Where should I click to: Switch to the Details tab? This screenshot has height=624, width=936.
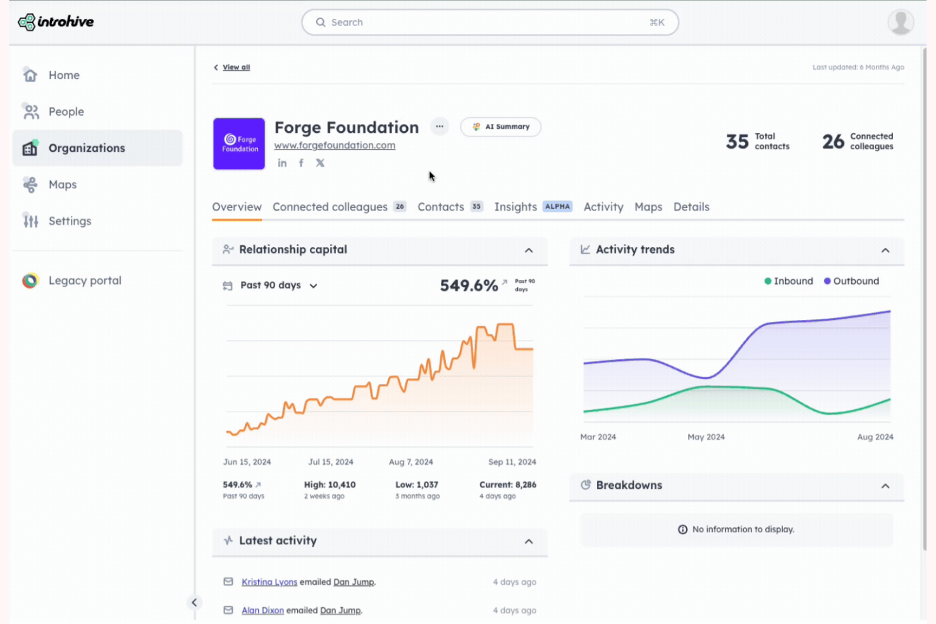point(691,207)
